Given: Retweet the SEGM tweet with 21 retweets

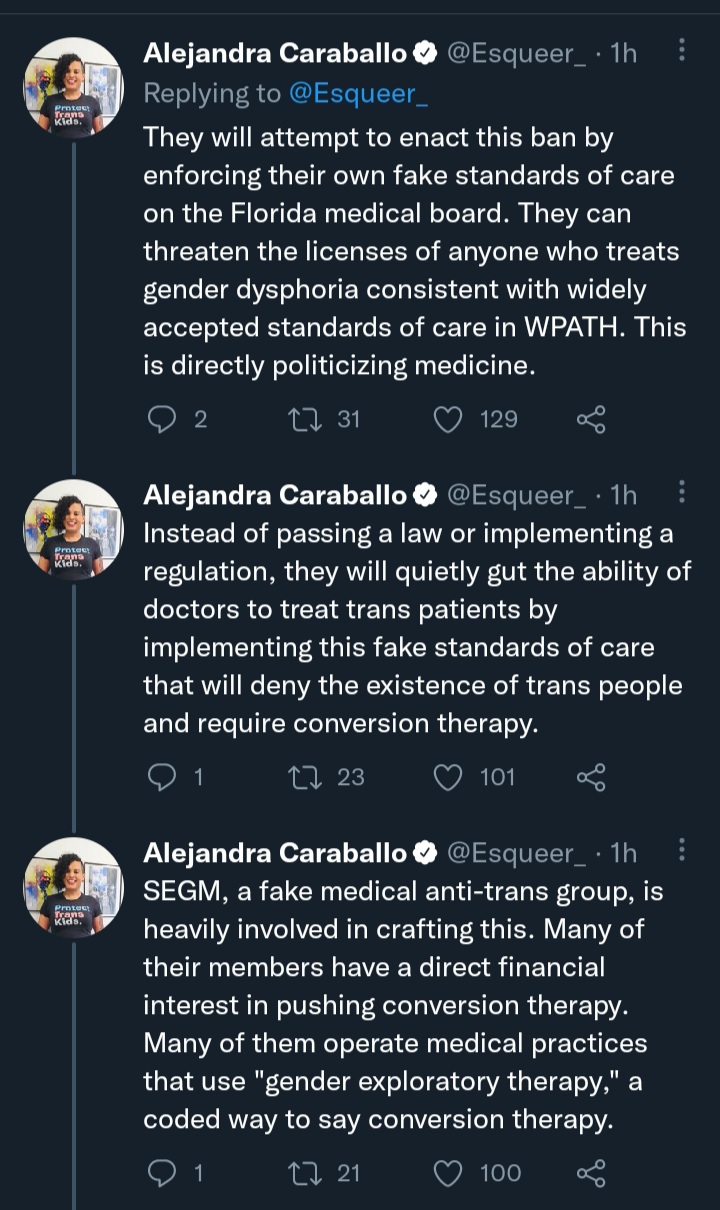Looking at the screenshot, I should point(301,1172).
